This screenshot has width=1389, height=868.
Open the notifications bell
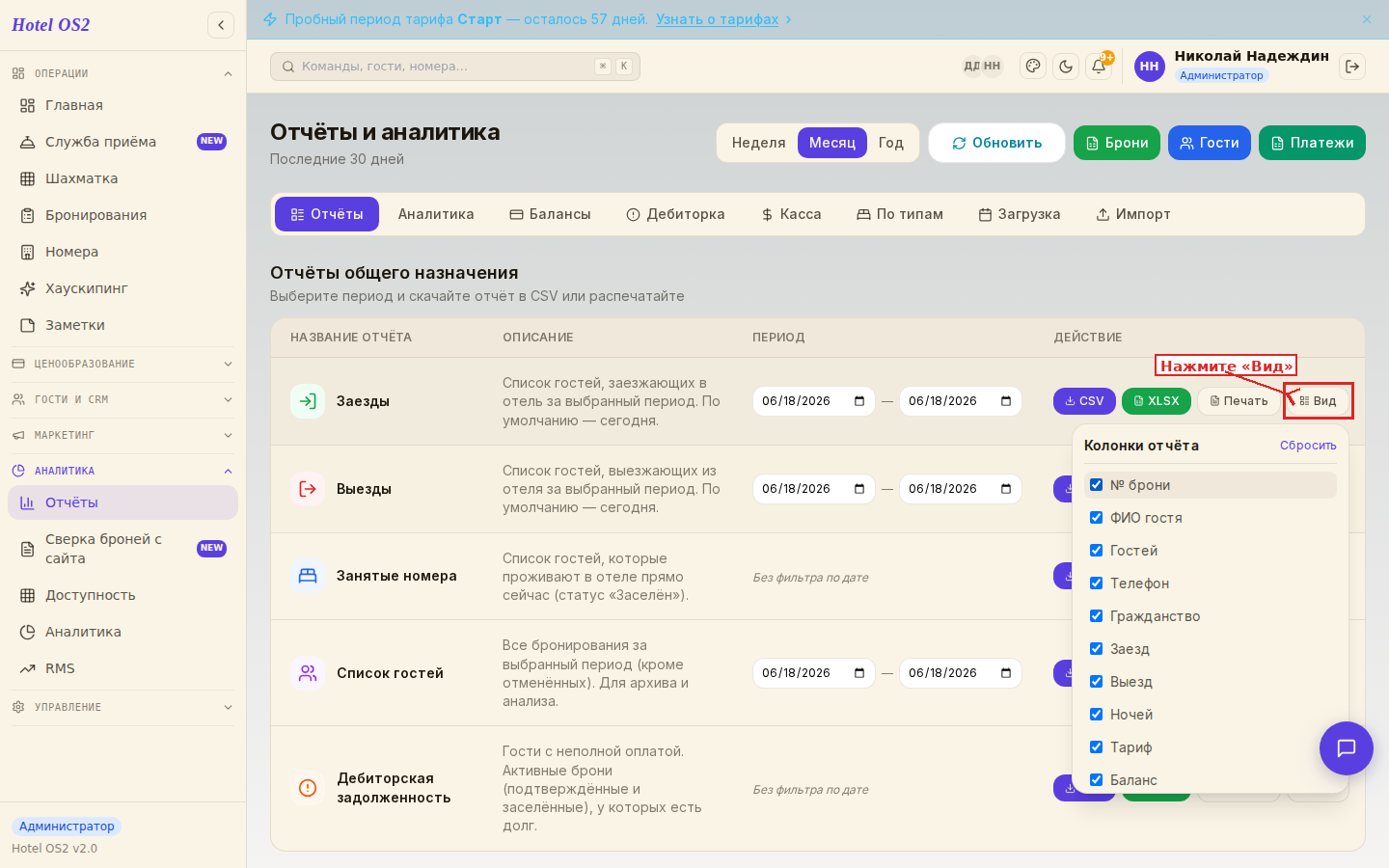coord(1099,67)
